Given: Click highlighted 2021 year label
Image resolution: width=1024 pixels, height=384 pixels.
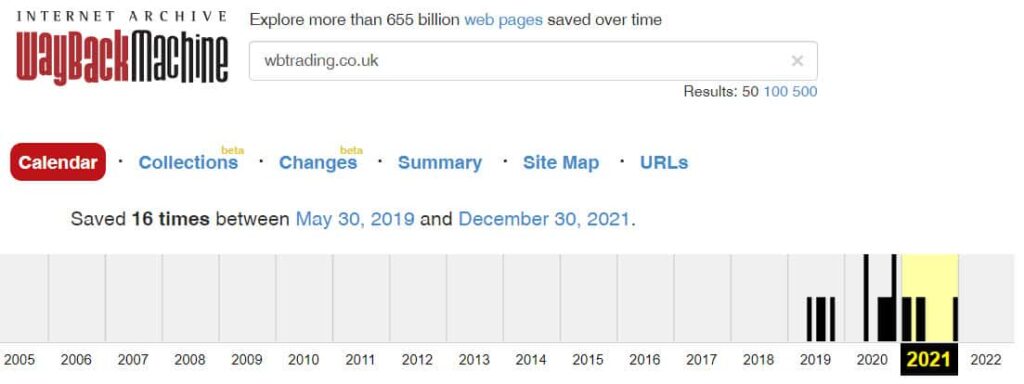Looking at the screenshot, I should click(x=929, y=360).
